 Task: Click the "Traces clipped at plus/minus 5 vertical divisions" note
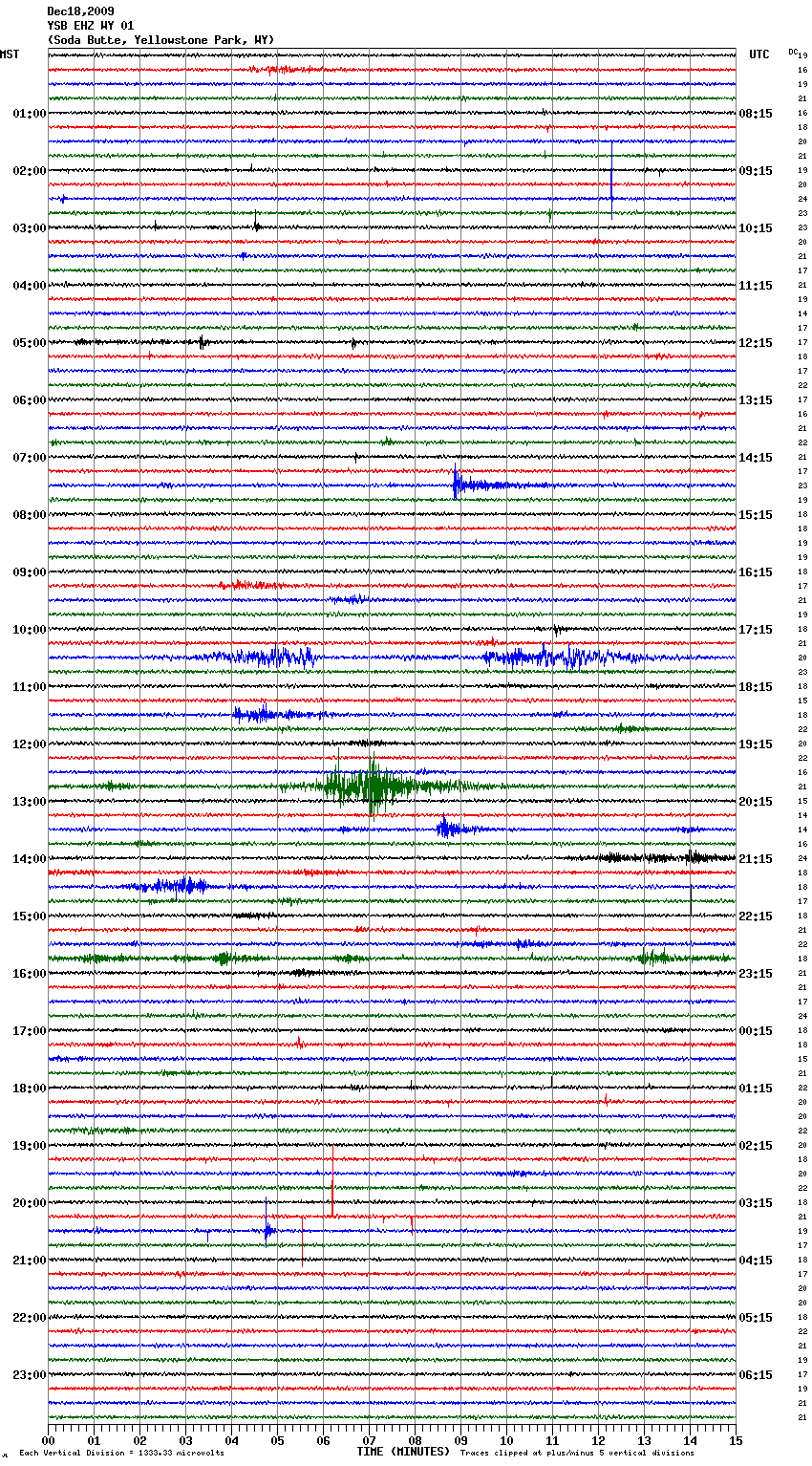coord(577,1453)
